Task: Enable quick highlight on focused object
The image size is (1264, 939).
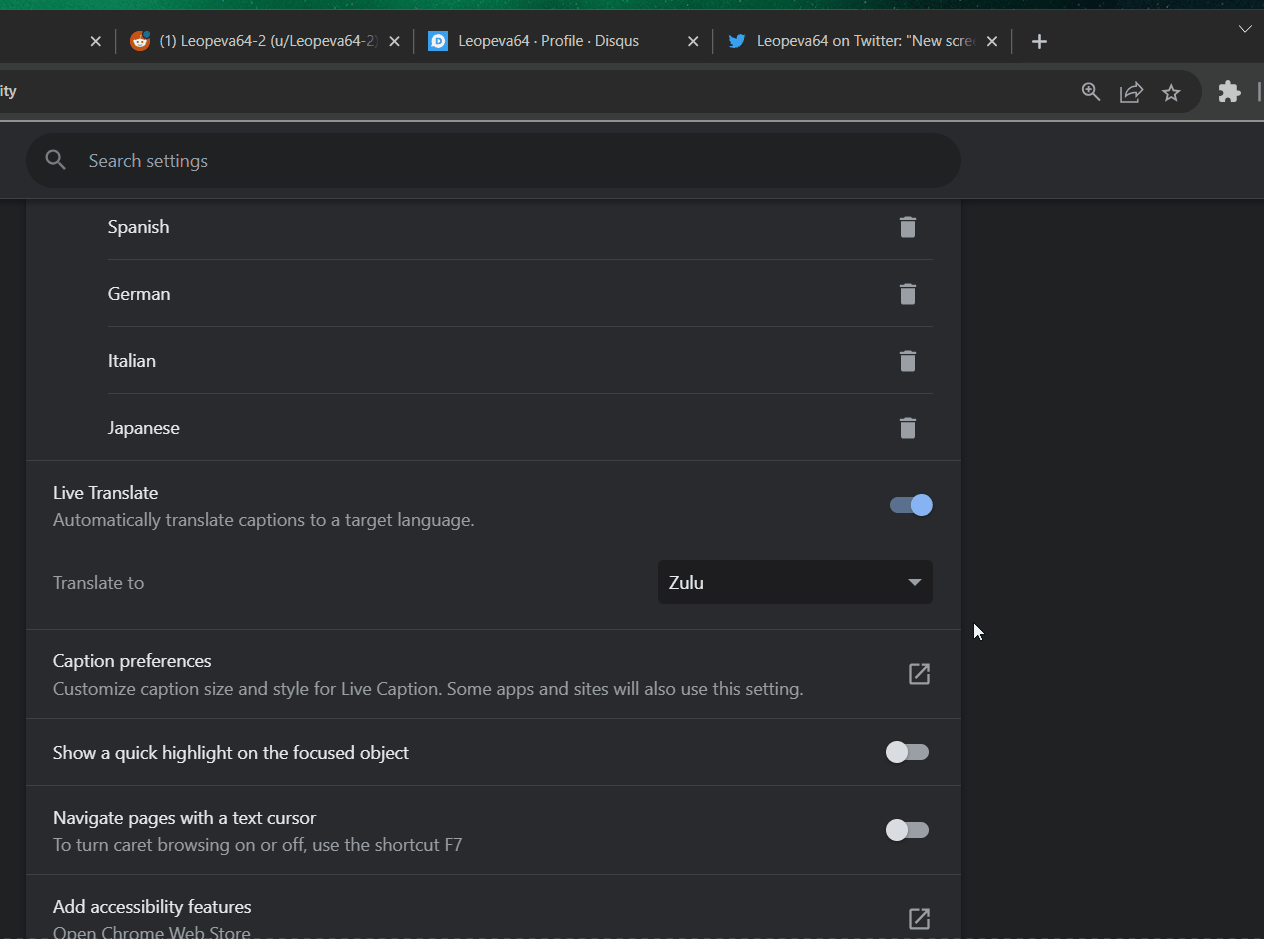Action: pyautogui.click(x=907, y=752)
